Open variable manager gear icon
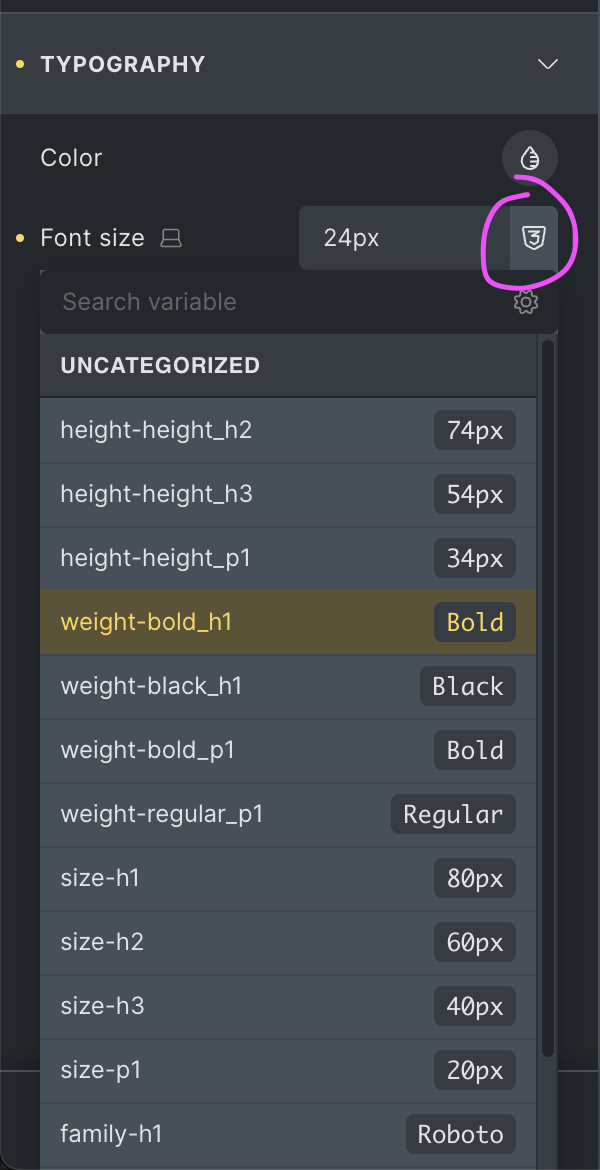600x1170 pixels. (x=526, y=302)
